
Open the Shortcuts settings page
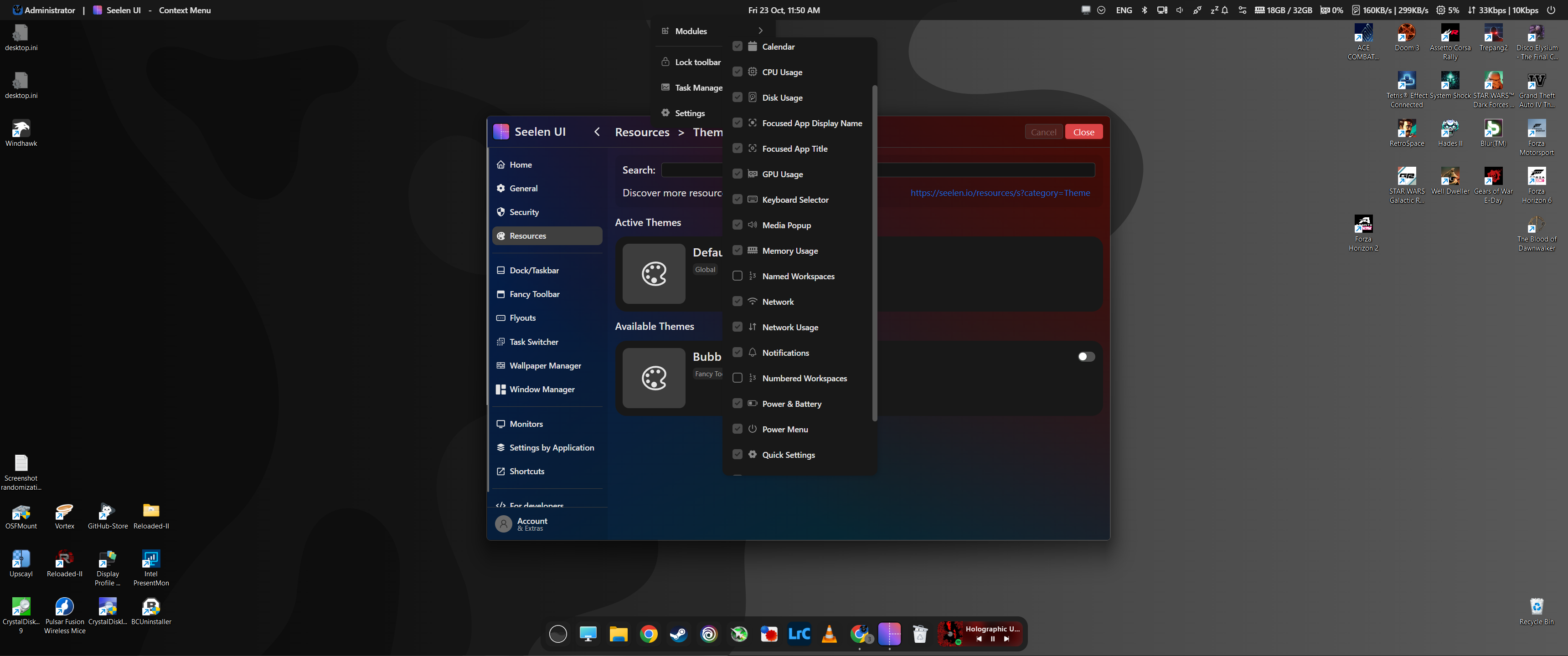[547, 471]
